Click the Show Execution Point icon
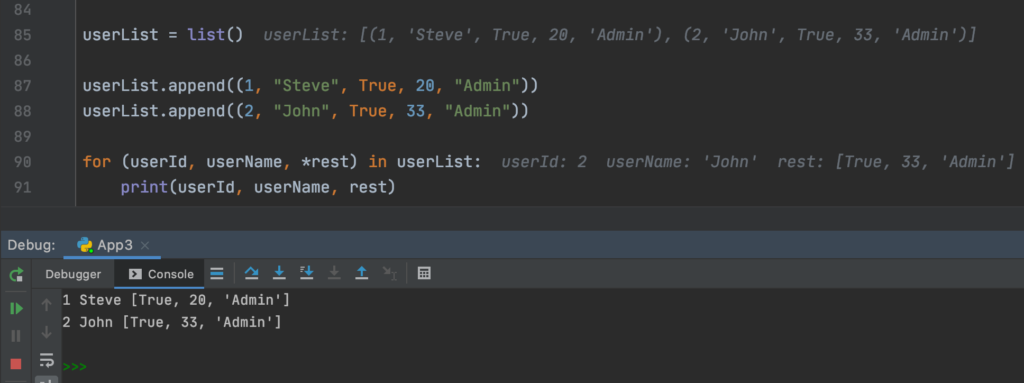Viewport: 1024px width, 383px height. (x=217, y=273)
